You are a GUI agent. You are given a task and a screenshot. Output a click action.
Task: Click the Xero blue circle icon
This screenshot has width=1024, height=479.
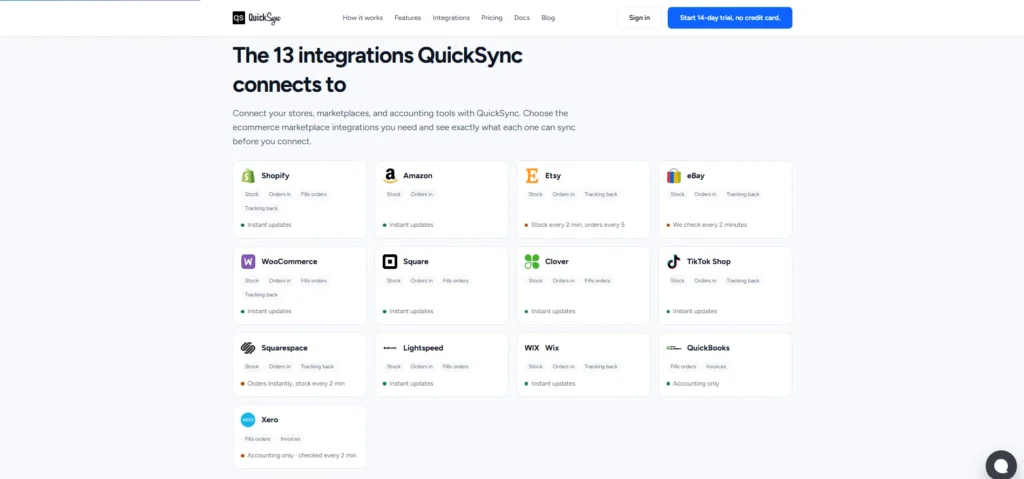pyautogui.click(x=248, y=420)
